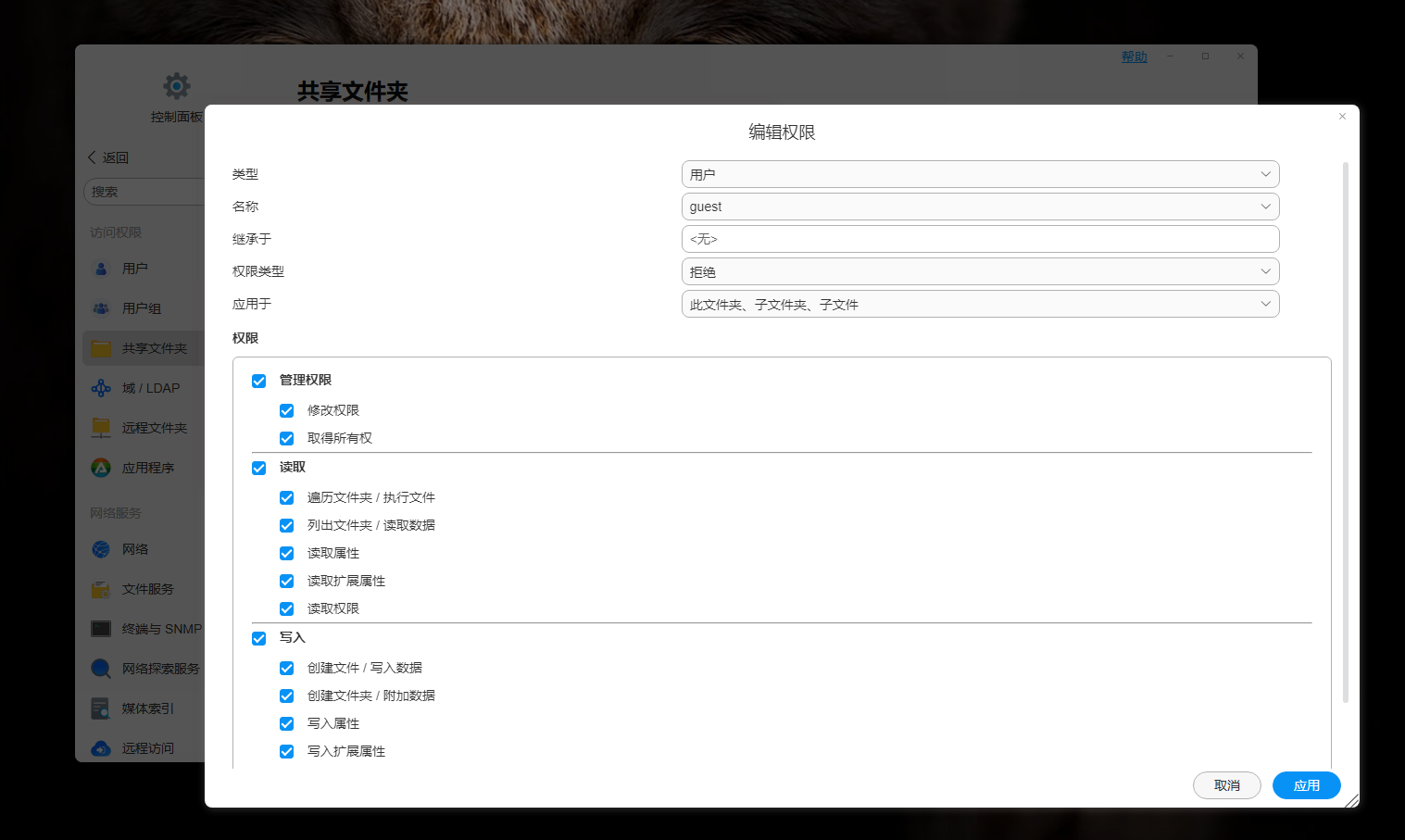Uncheck 创建文件 / 写入数据
1405x840 pixels.
287,668
